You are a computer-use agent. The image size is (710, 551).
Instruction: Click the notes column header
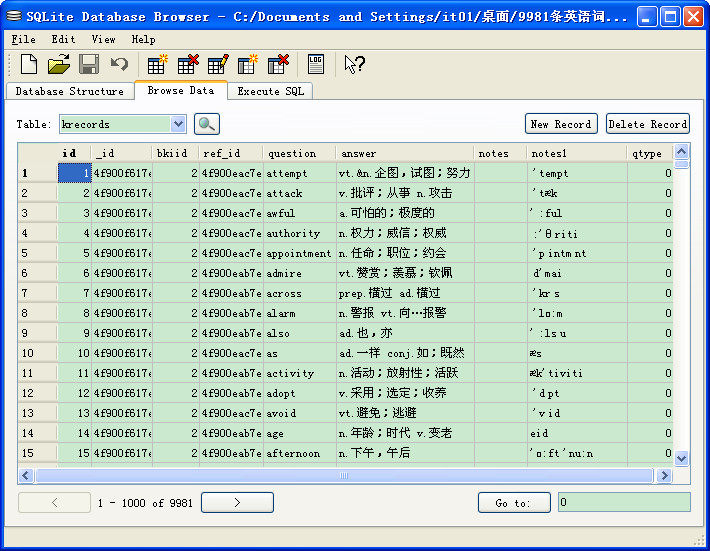[501, 153]
